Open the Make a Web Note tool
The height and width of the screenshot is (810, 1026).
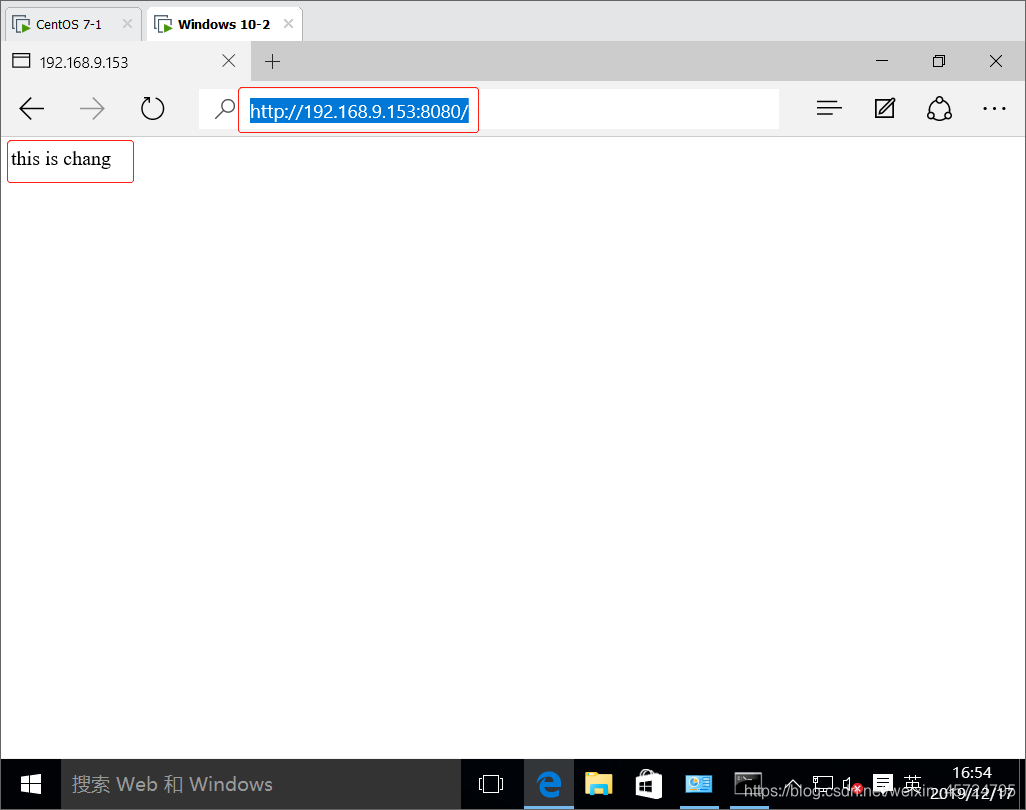(x=885, y=109)
